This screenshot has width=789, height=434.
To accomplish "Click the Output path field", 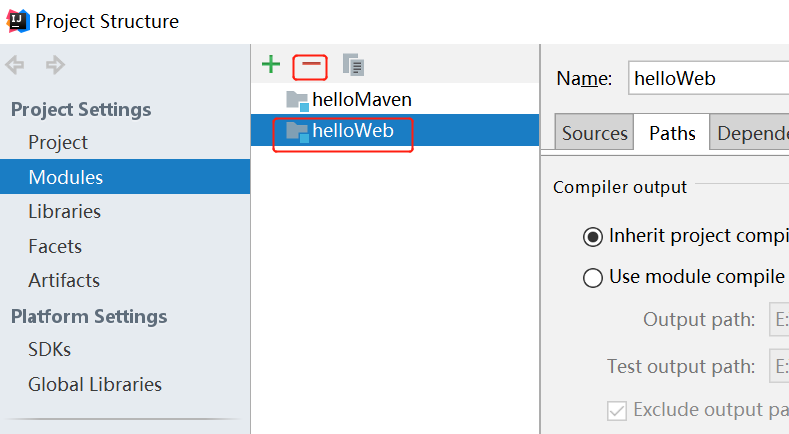I will [779, 320].
